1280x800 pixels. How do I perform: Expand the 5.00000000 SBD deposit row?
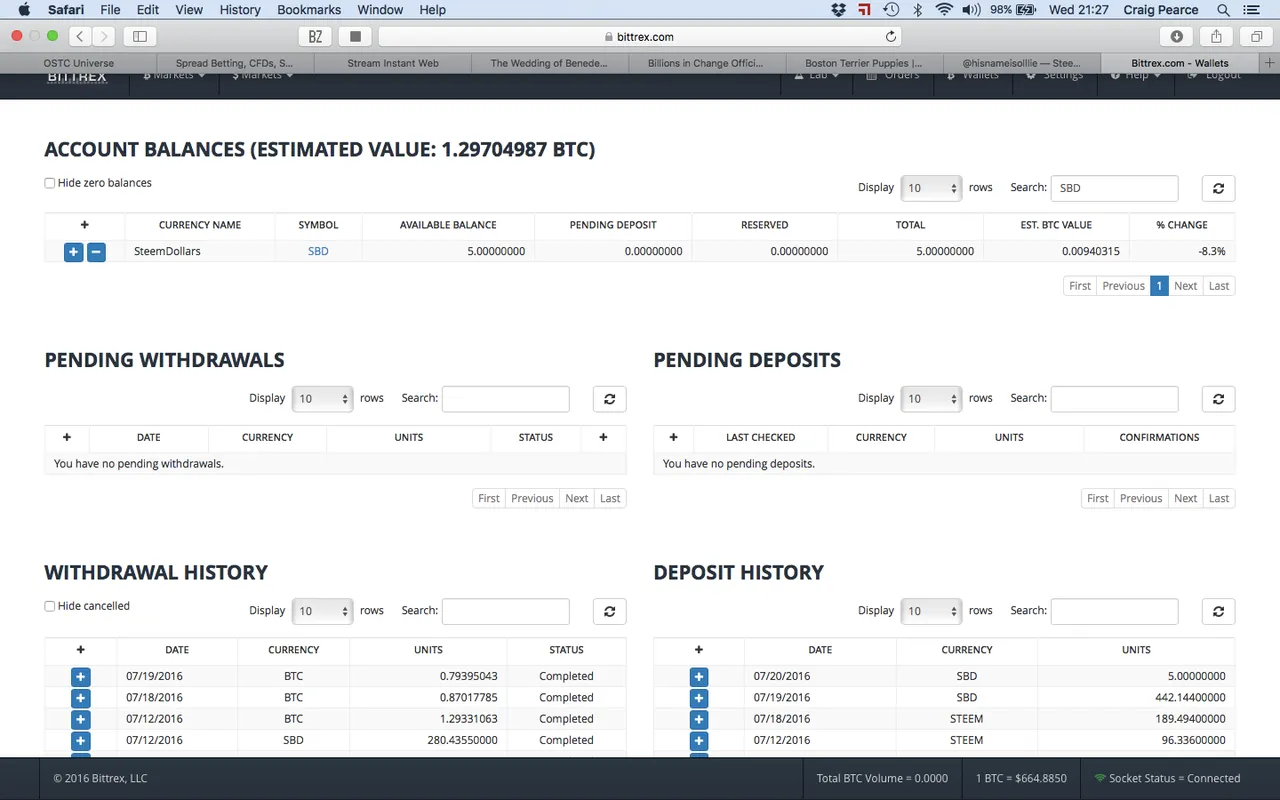pyautogui.click(x=699, y=677)
